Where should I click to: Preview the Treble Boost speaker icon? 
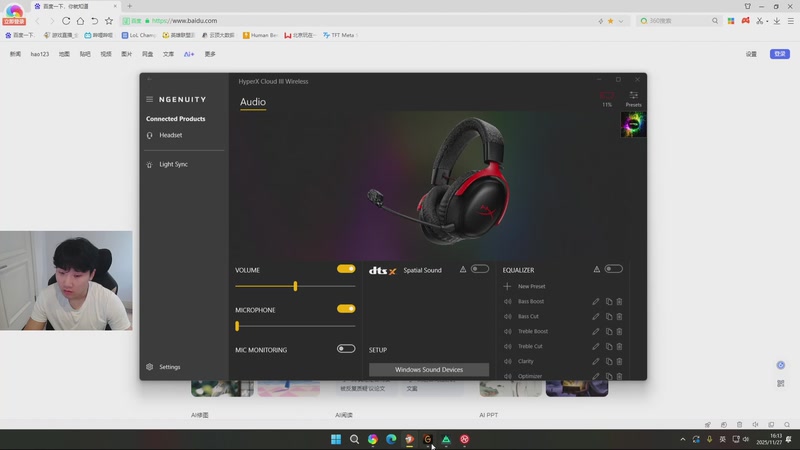(x=508, y=331)
